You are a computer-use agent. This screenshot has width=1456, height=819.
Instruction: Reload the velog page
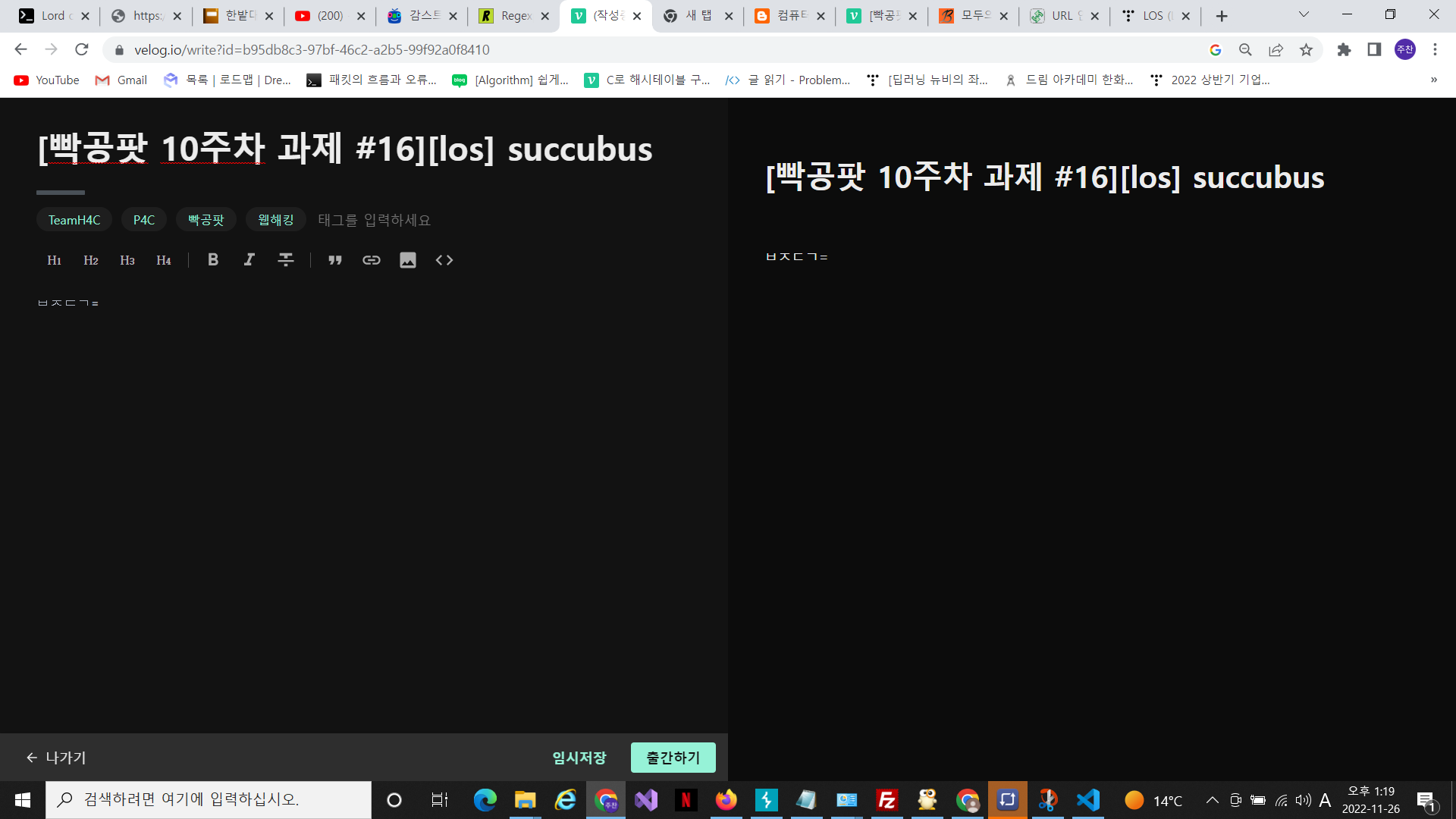(x=82, y=49)
